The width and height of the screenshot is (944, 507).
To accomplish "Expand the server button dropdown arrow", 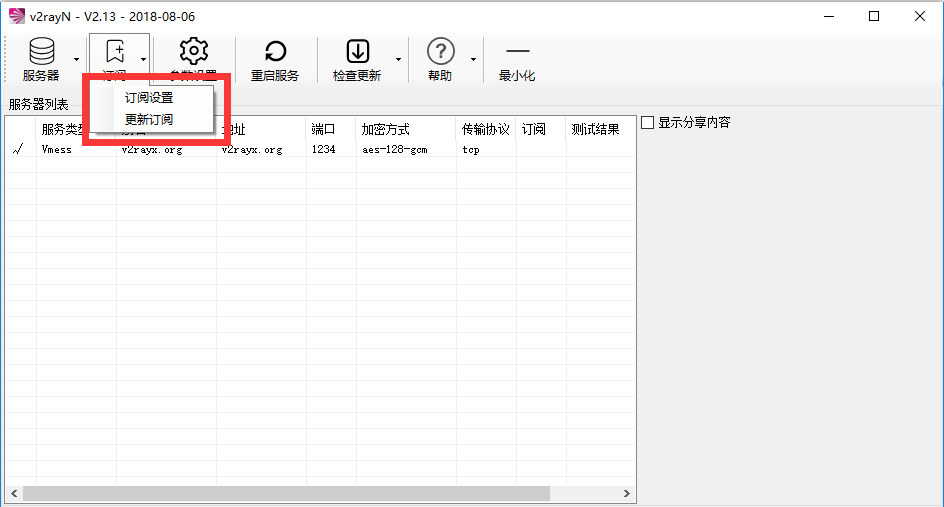I will (76, 60).
